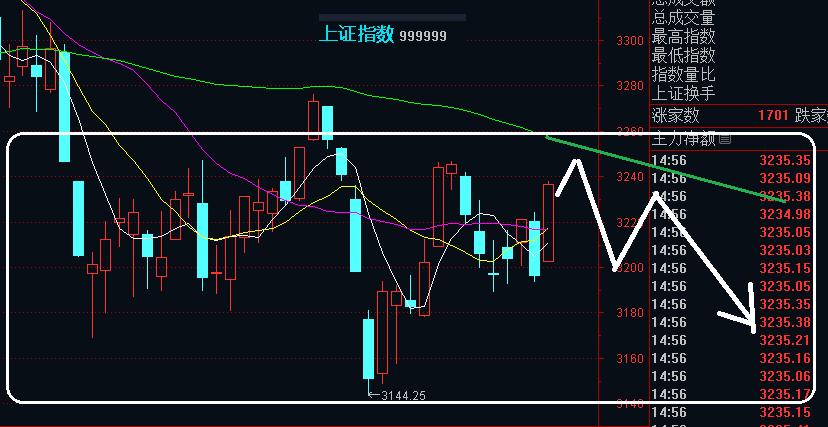Click the 最高指数 label
828x427 pixels.
pos(683,36)
